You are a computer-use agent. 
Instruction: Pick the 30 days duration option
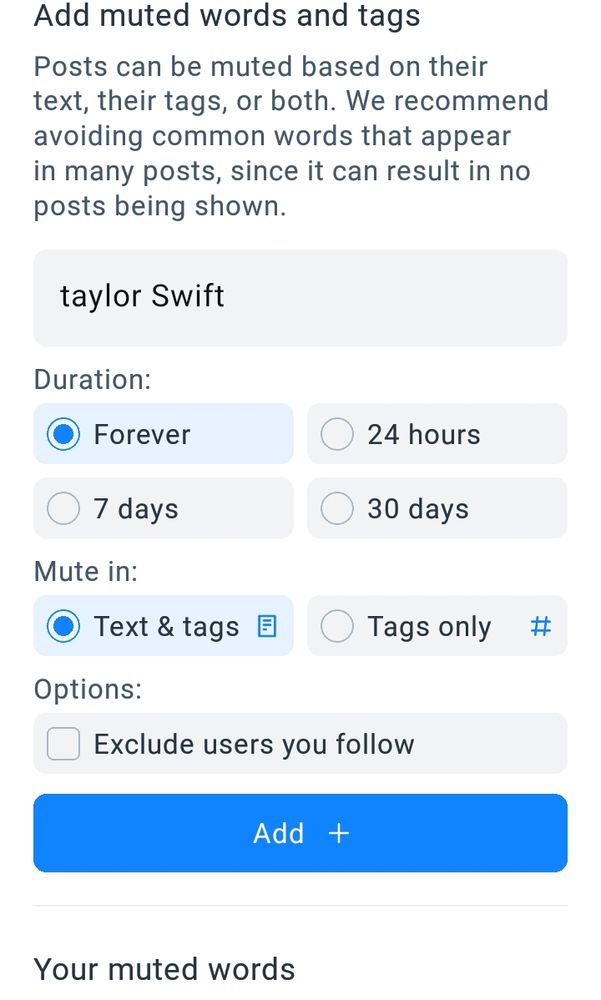[337, 509]
